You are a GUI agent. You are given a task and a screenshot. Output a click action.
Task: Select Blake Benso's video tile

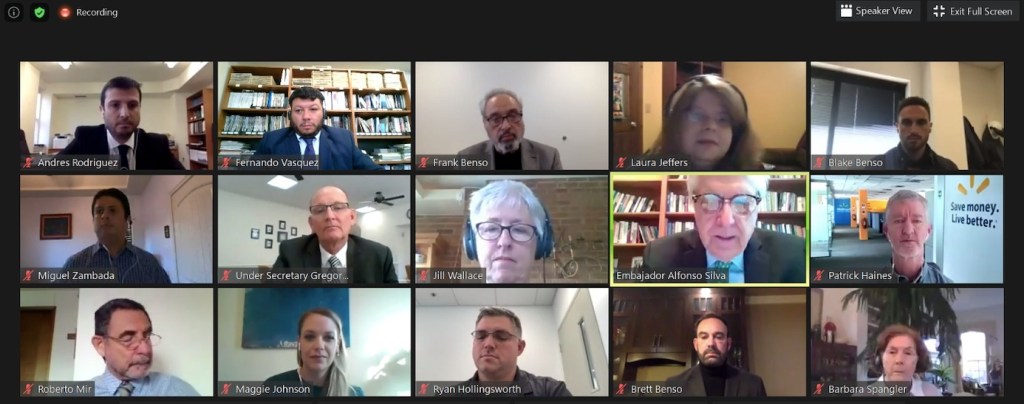906,116
